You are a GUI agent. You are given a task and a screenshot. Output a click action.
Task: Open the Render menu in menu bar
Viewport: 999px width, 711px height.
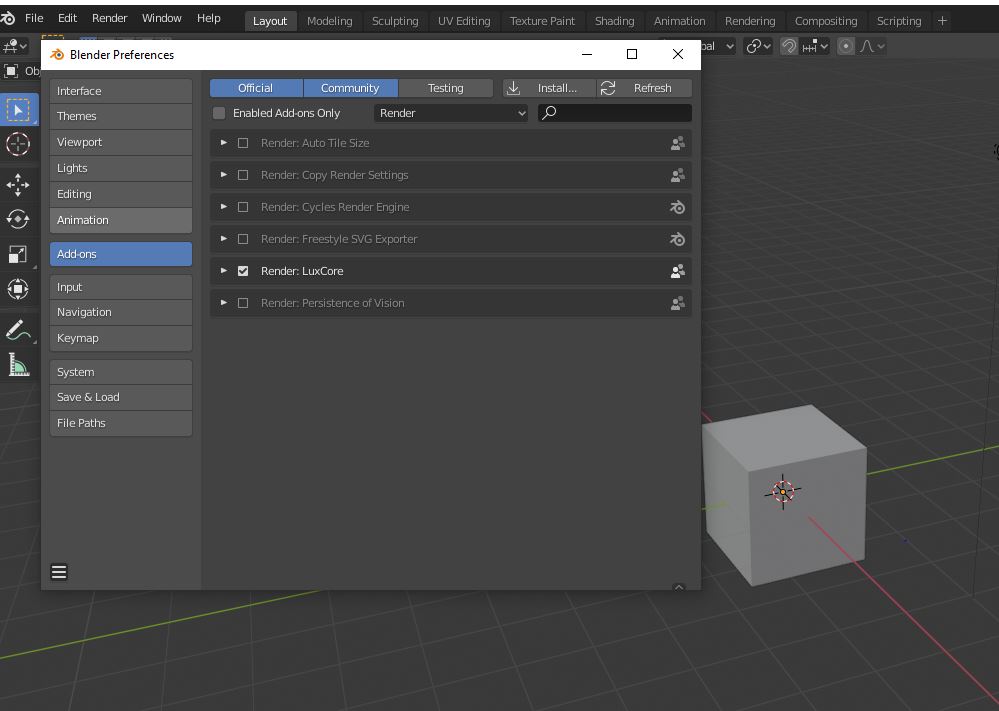click(109, 18)
